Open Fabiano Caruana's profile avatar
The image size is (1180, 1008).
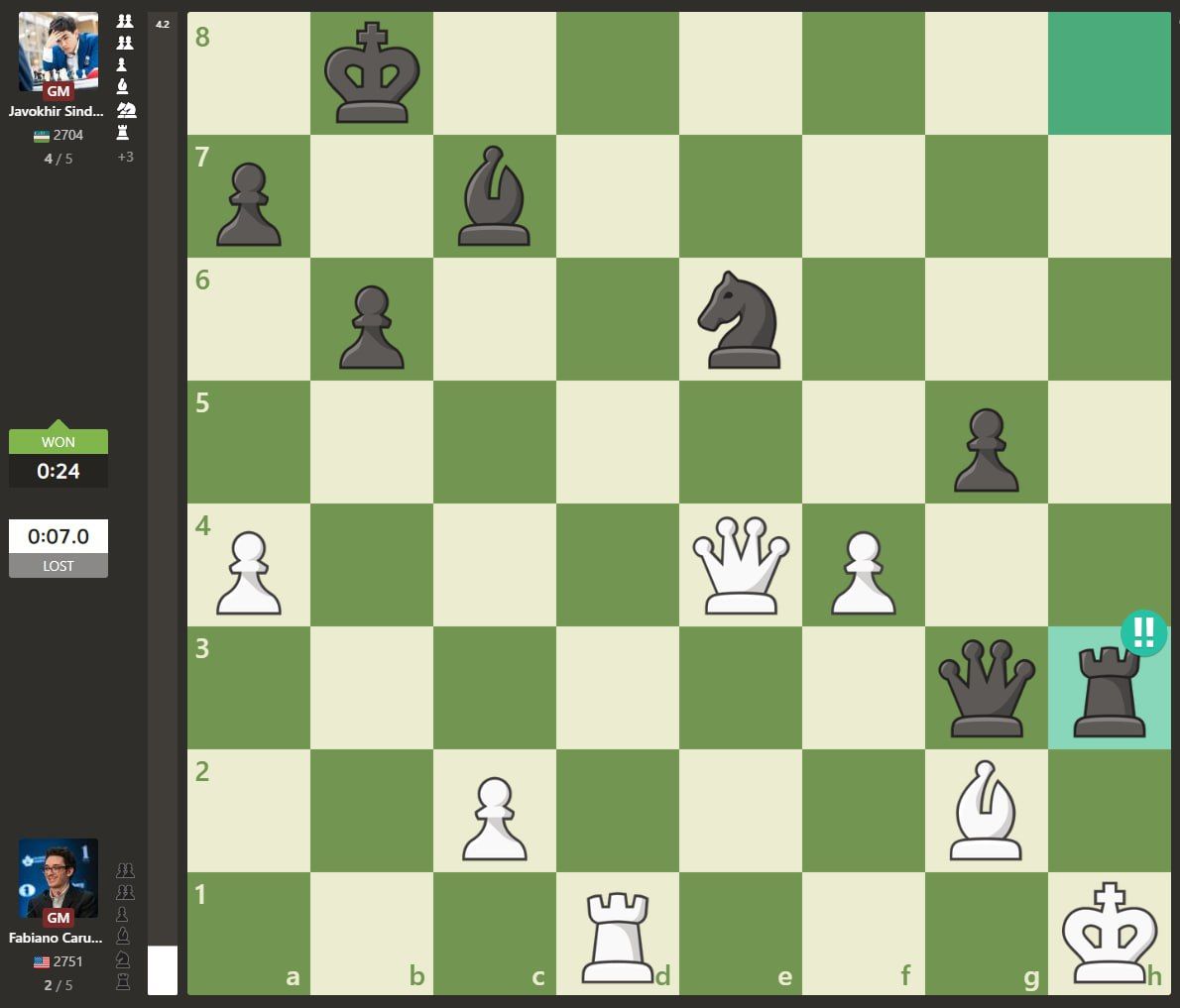click(x=59, y=878)
